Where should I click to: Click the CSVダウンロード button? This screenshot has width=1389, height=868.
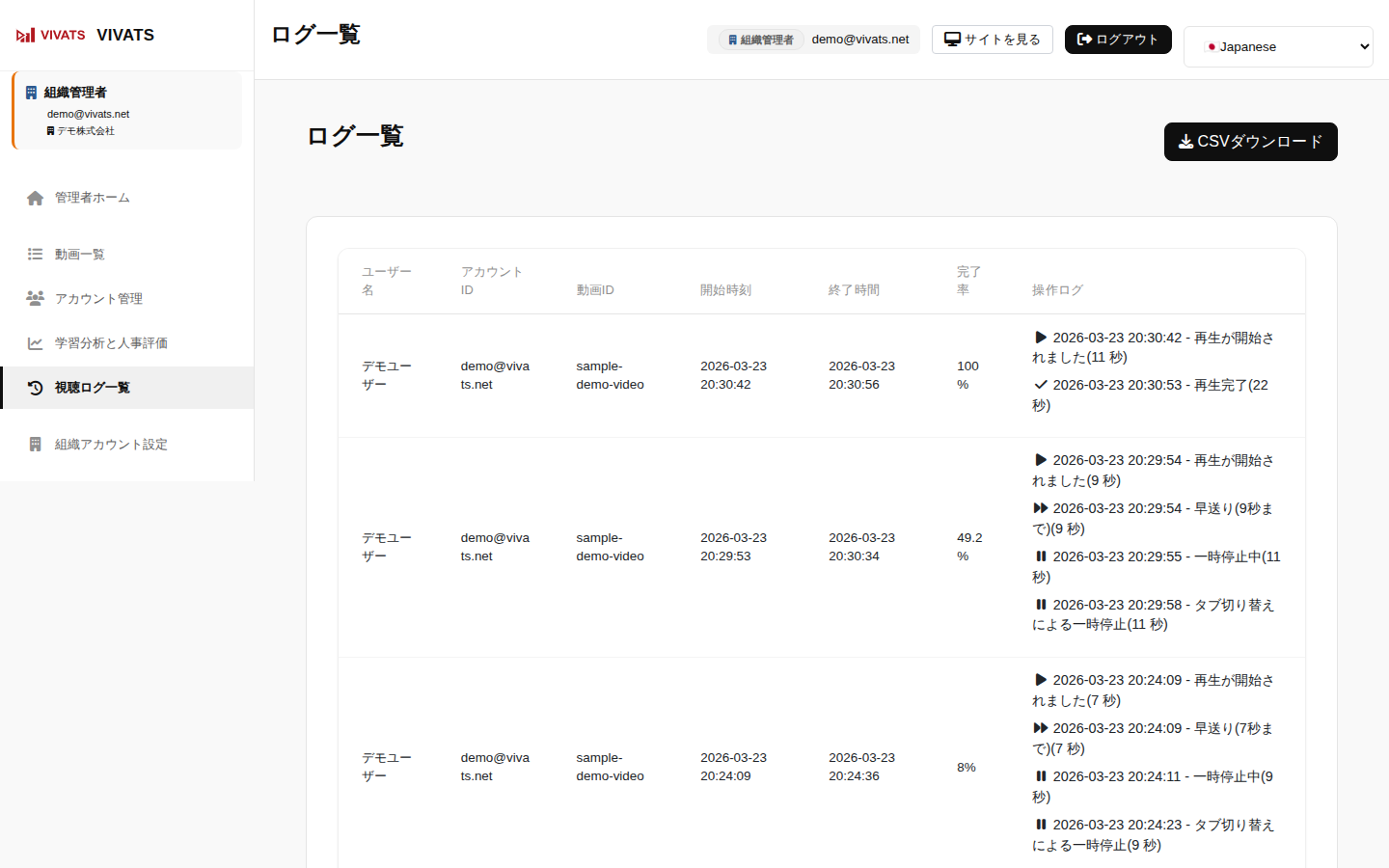click(x=1250, y=142)
